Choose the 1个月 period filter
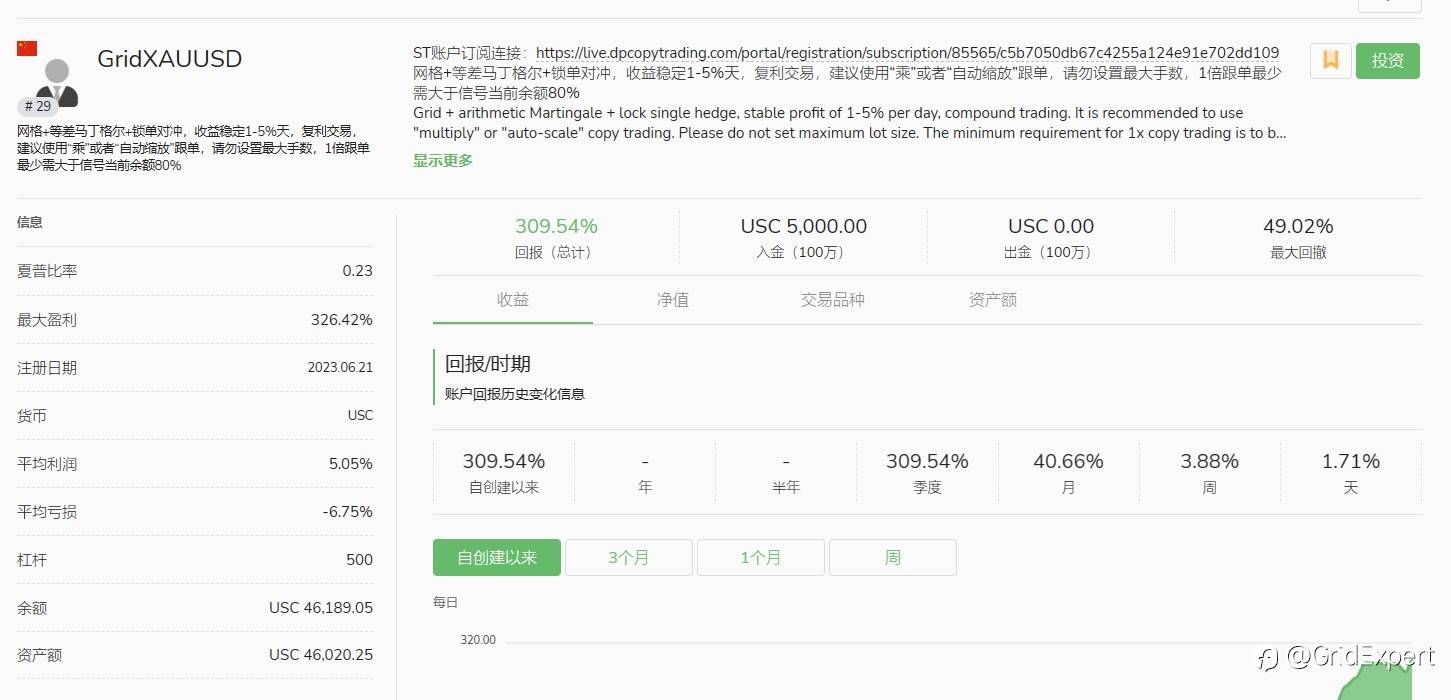The height and width of the screenshot is (700, 1451). pos(761,558)
